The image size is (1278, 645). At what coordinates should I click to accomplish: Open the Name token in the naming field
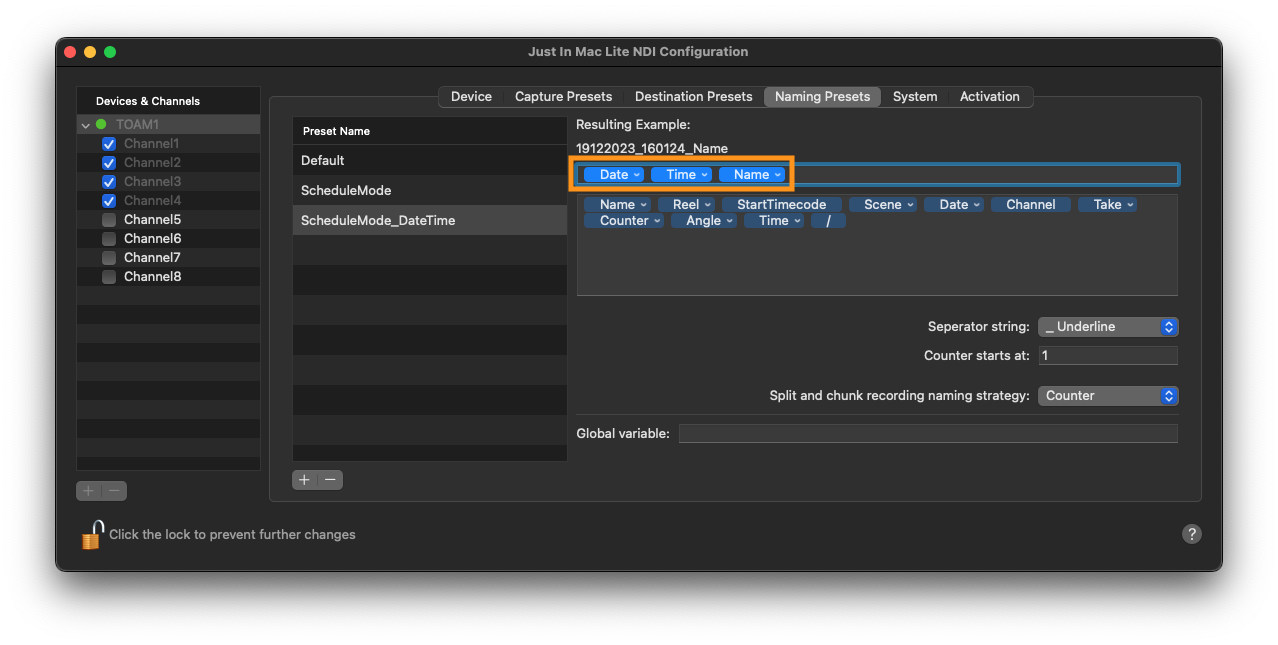pyautogui.click(x=752, y=175)
